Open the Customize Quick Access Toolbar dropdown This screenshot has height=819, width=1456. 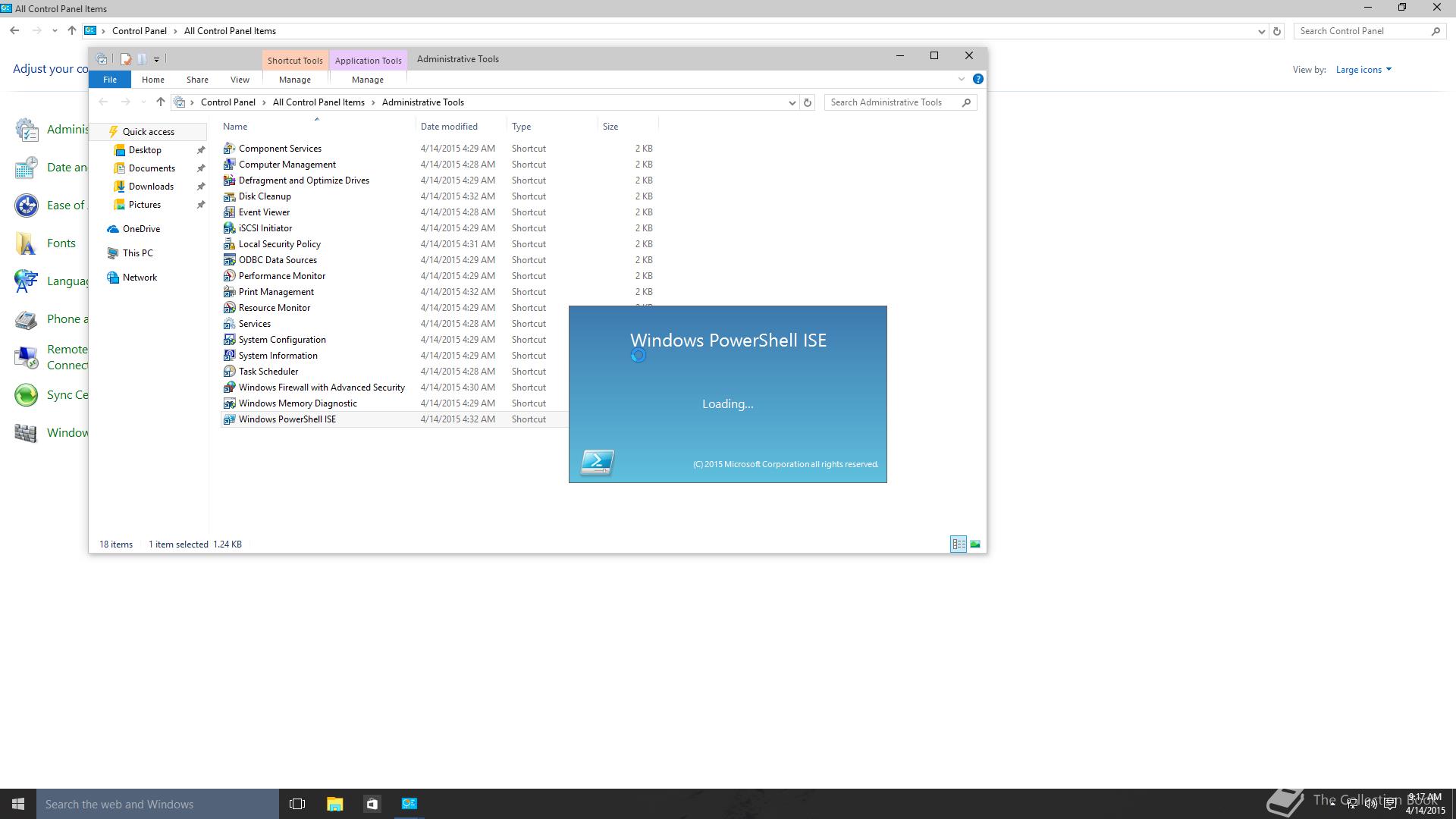pos(157,59)
